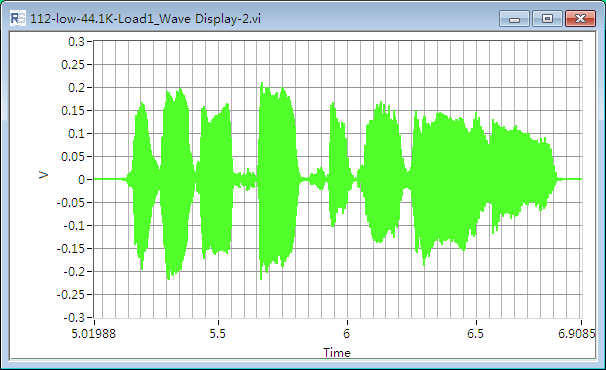Select the X-axis label 6
Screen dimensions: 606x370
pos(347,334)
